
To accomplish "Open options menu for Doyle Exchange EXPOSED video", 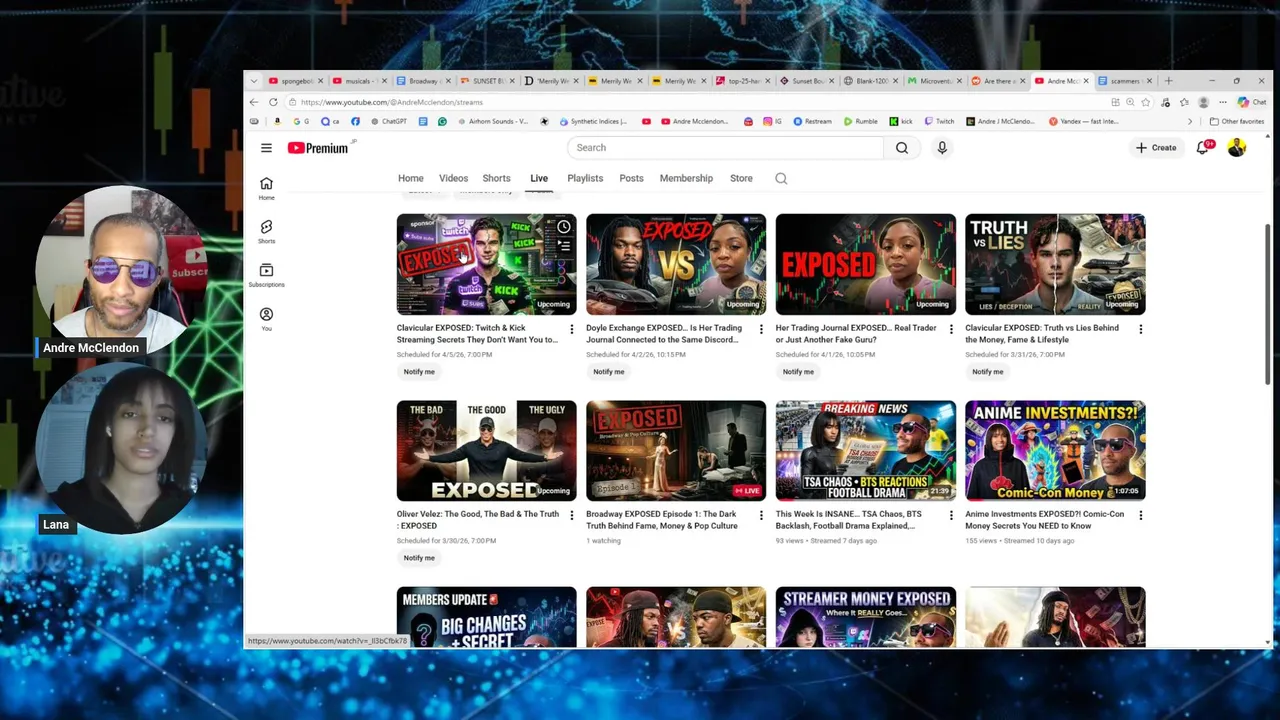I will click(761, 329).
